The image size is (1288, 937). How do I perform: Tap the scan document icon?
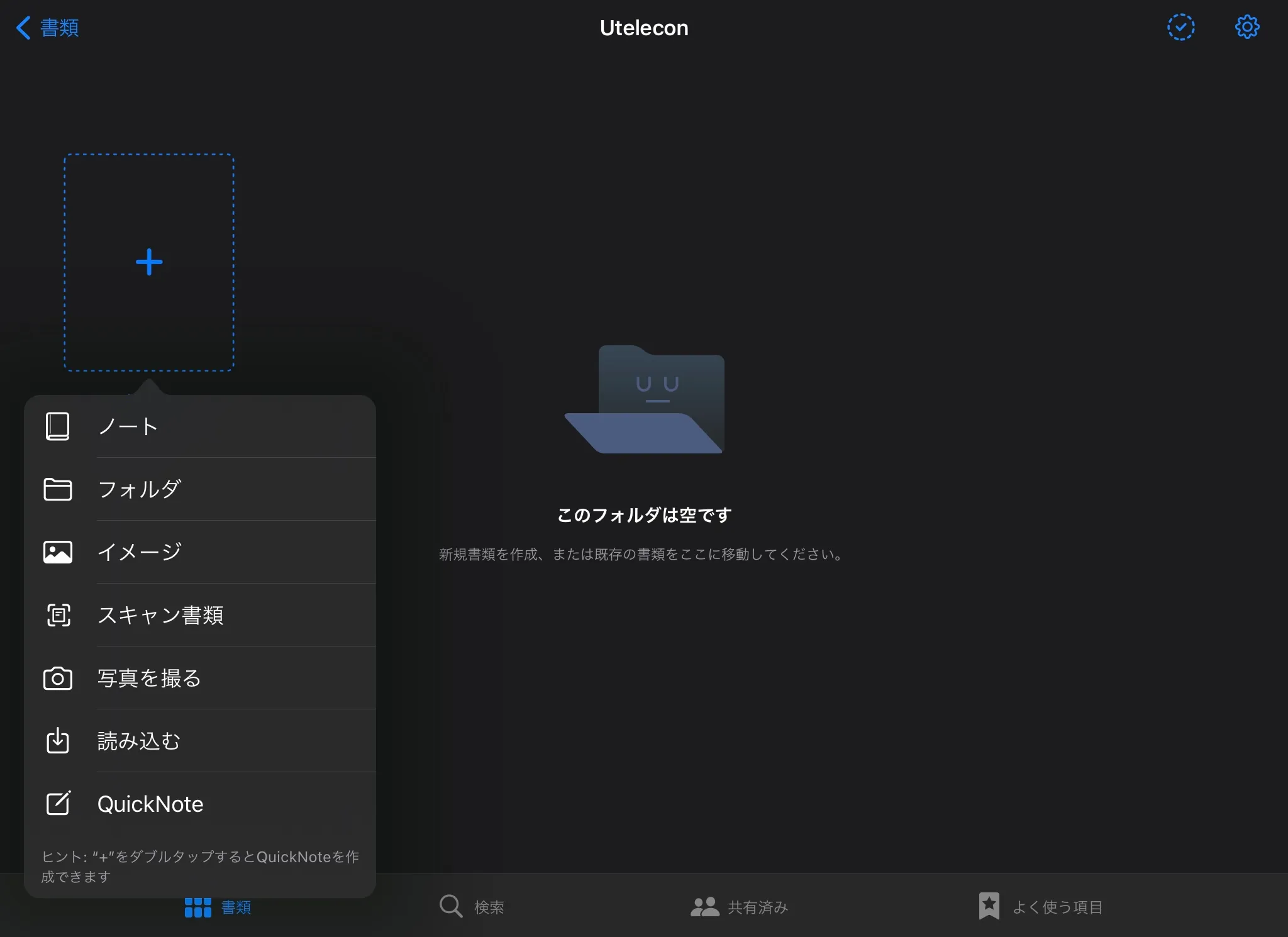click(x=58, y=615)
